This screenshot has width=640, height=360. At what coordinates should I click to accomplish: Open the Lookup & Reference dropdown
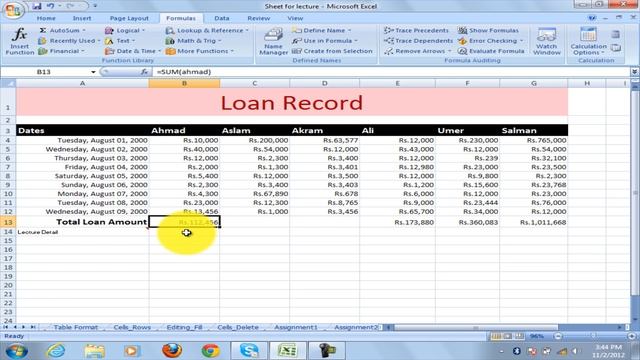point(207,31)
